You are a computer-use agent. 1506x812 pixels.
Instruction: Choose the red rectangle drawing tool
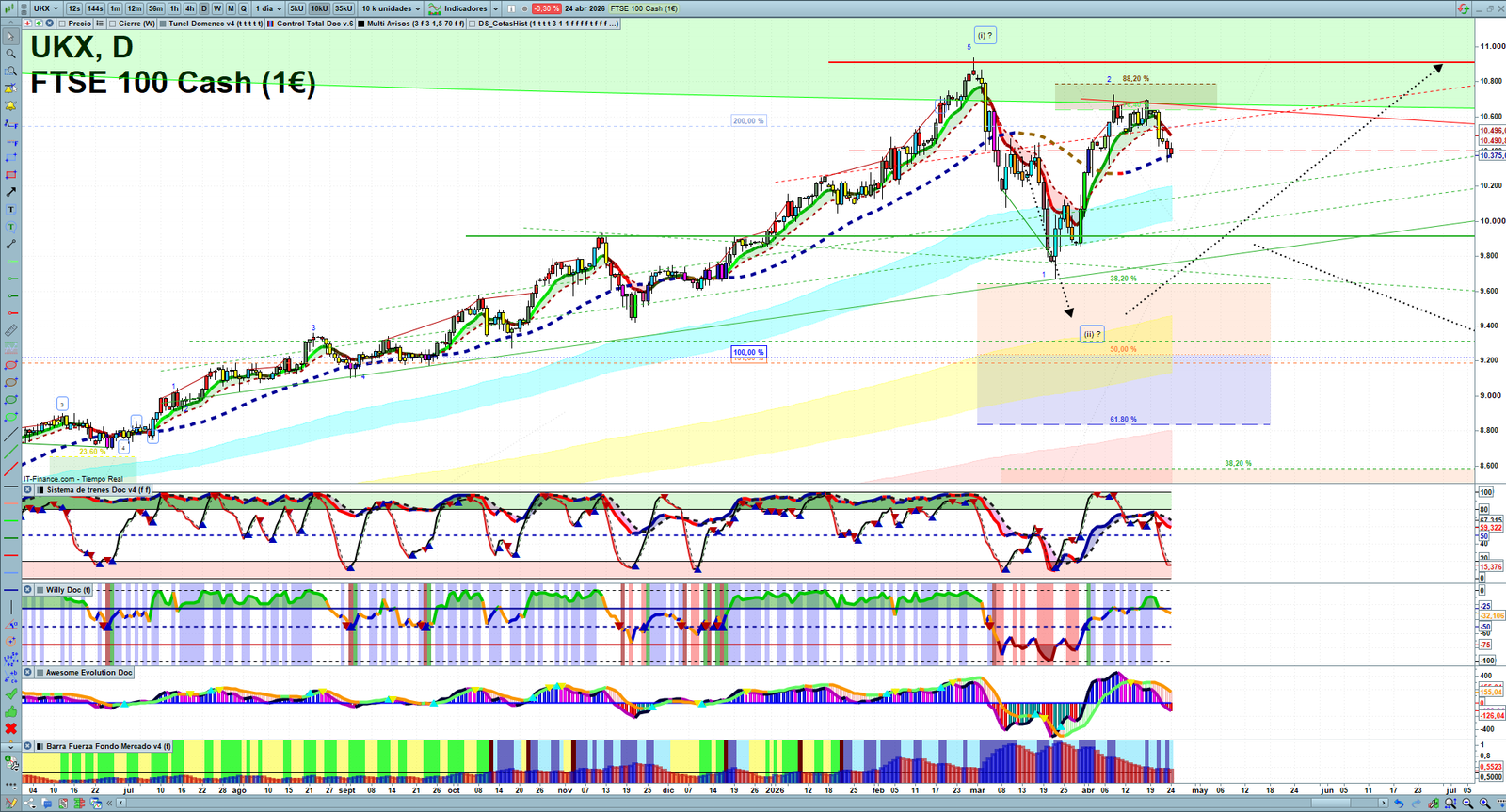click(10, 175)
